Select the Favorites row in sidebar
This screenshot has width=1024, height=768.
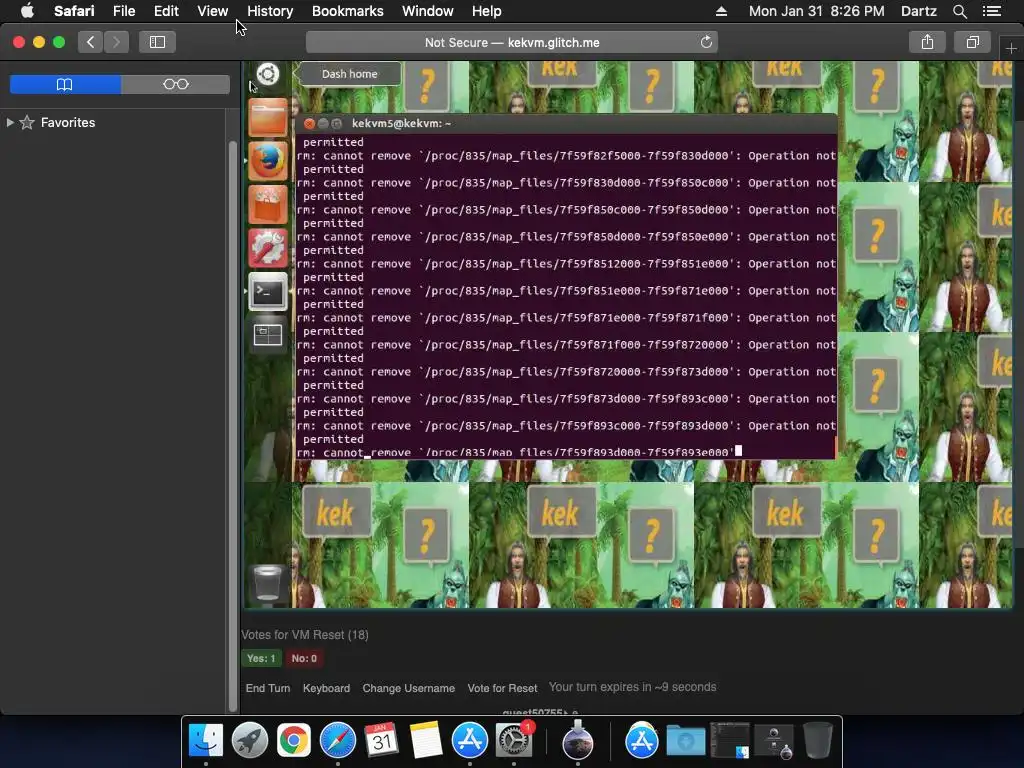pyautogui.click(x=114, y=122)
